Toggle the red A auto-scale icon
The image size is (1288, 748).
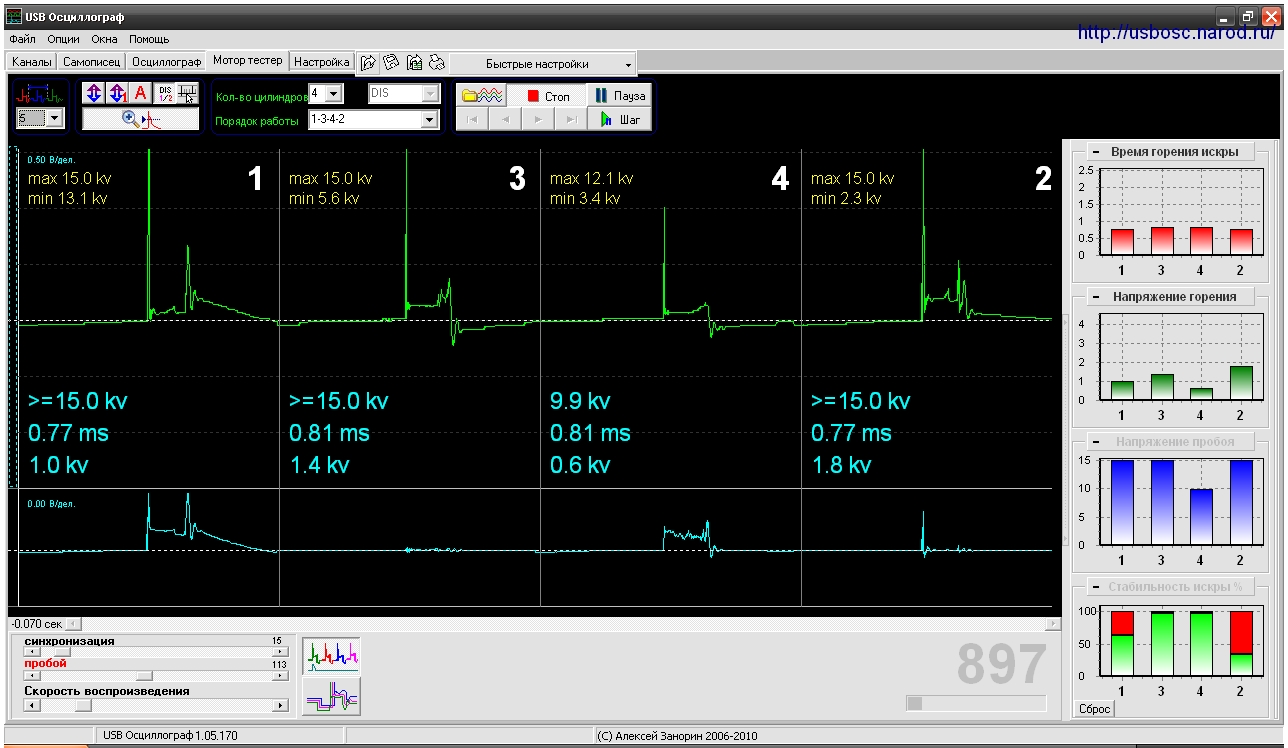(140, 93)
